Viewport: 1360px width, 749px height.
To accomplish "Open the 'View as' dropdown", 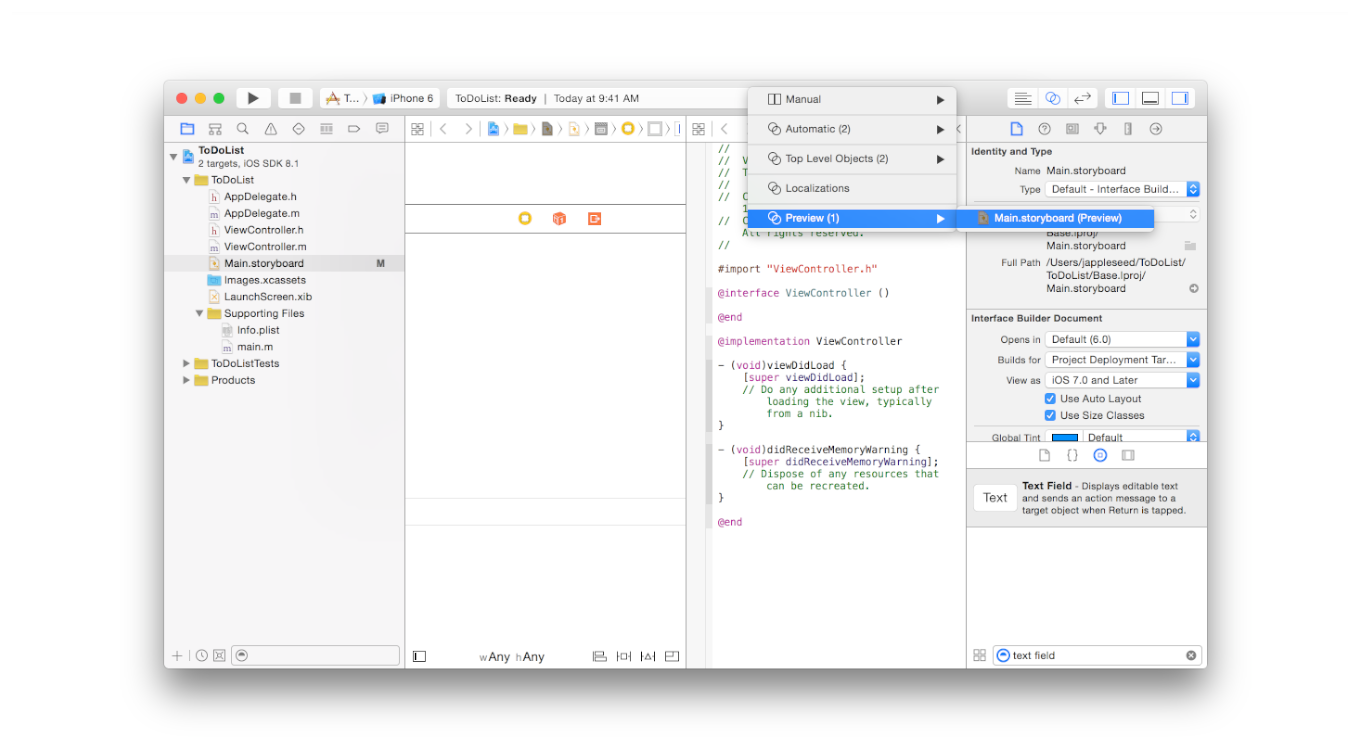I will (1121, 381).
